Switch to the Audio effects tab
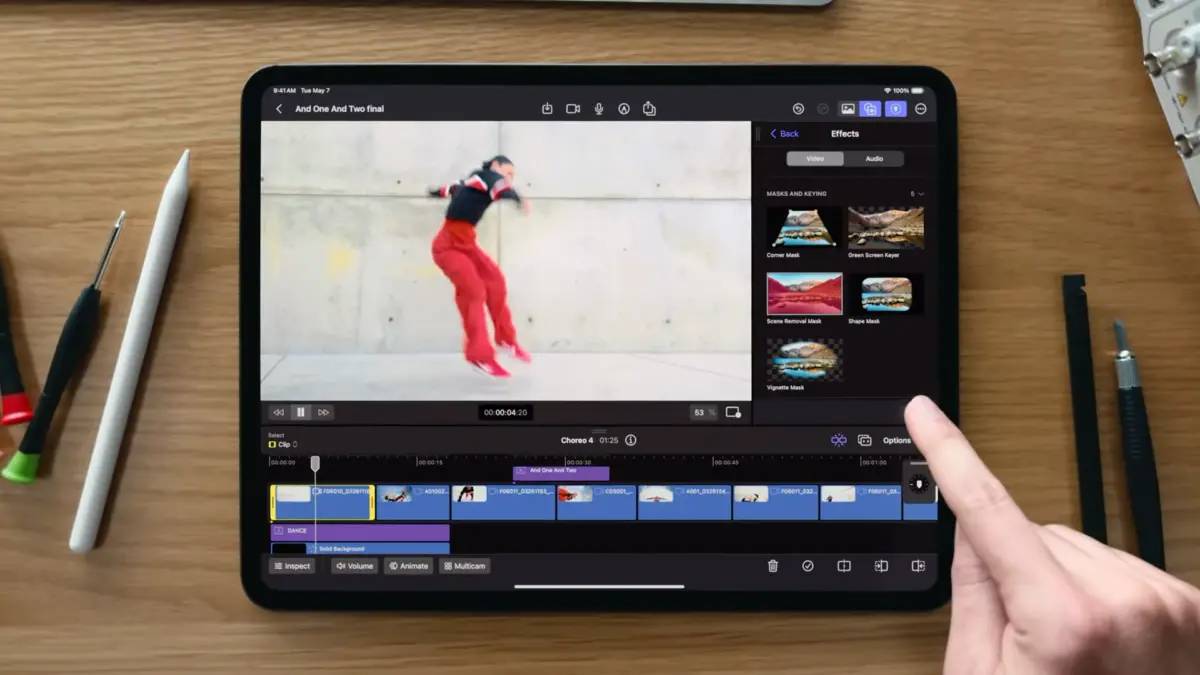Image resolution: width=1200 pixels, height=675 pixels. 874,159
